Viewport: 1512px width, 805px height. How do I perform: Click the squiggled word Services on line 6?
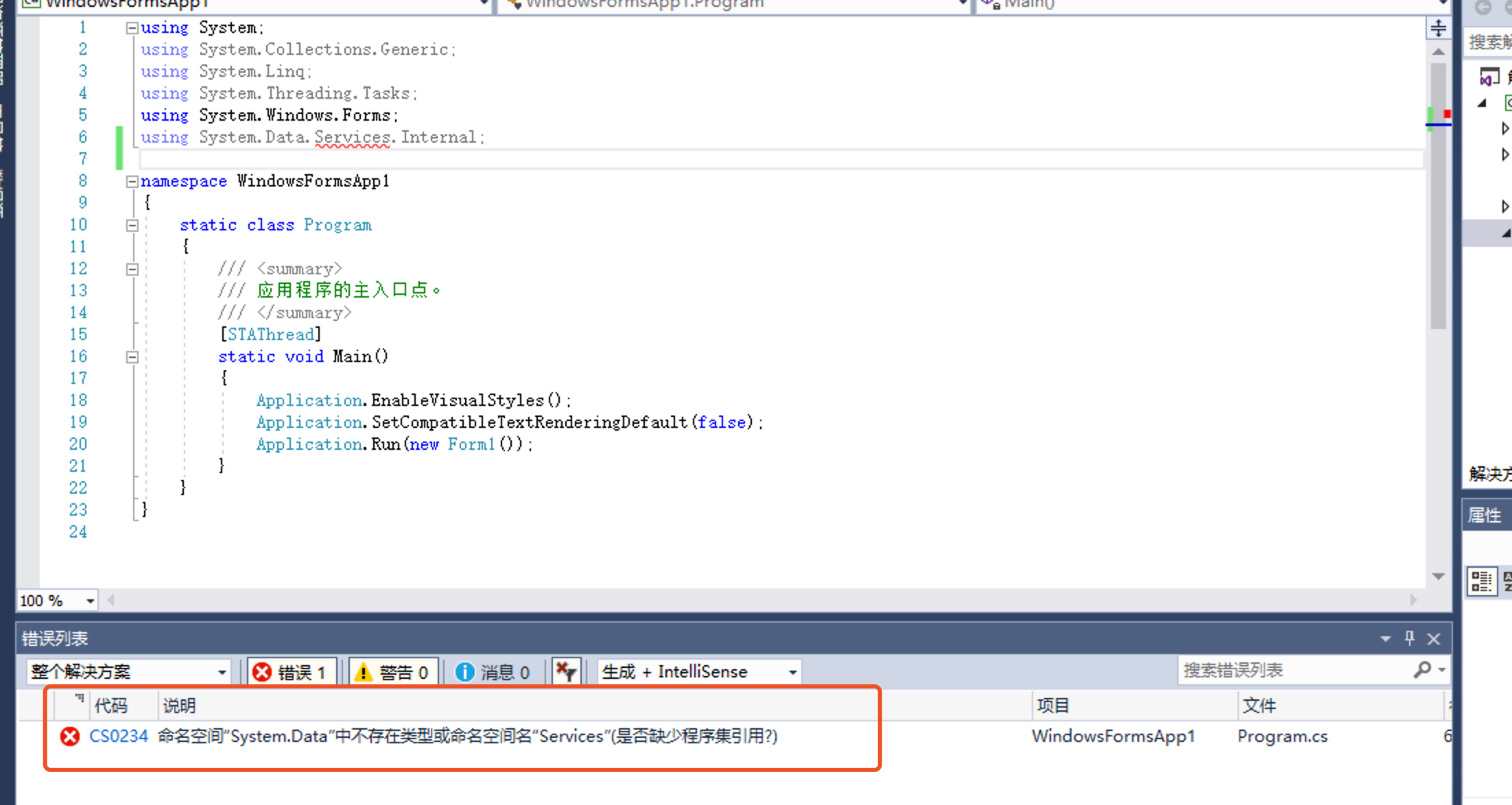(x=353, y=138)
